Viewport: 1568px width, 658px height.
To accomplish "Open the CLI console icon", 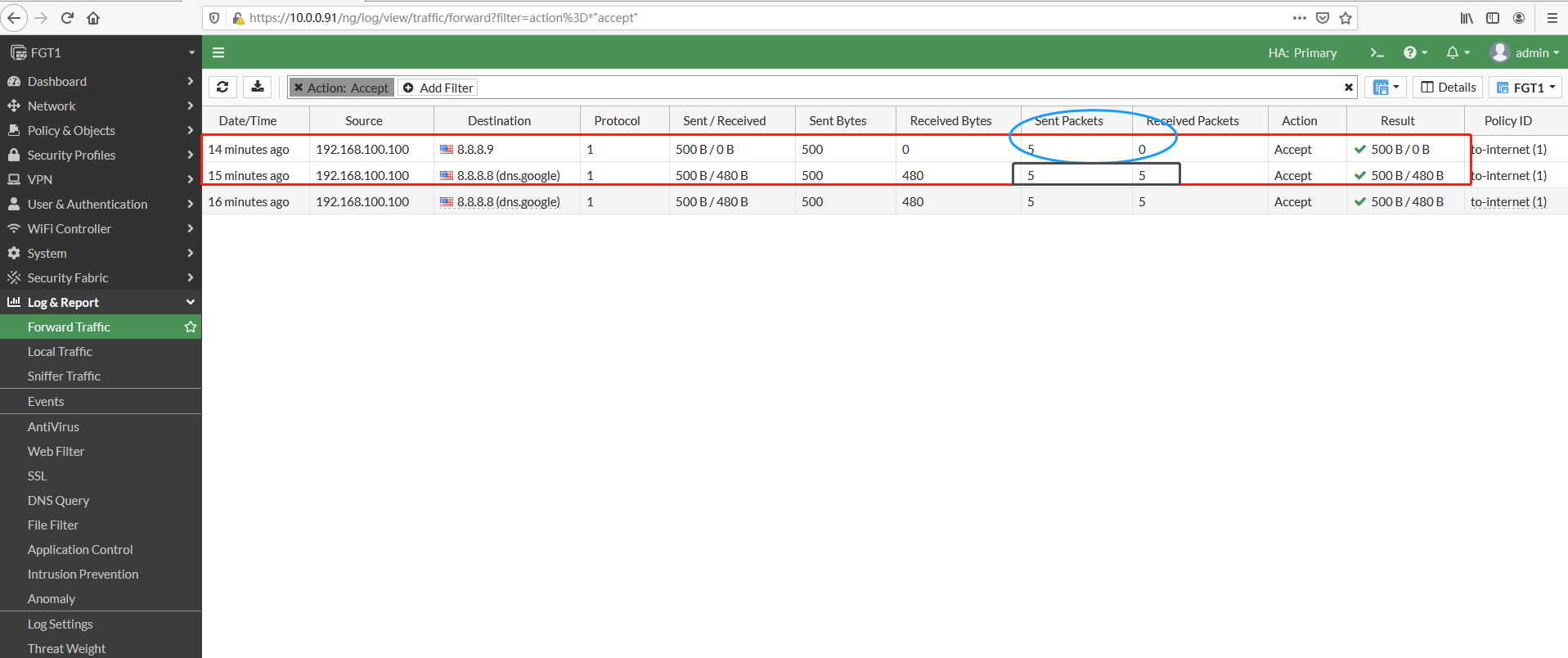I will click(1377, 52).
